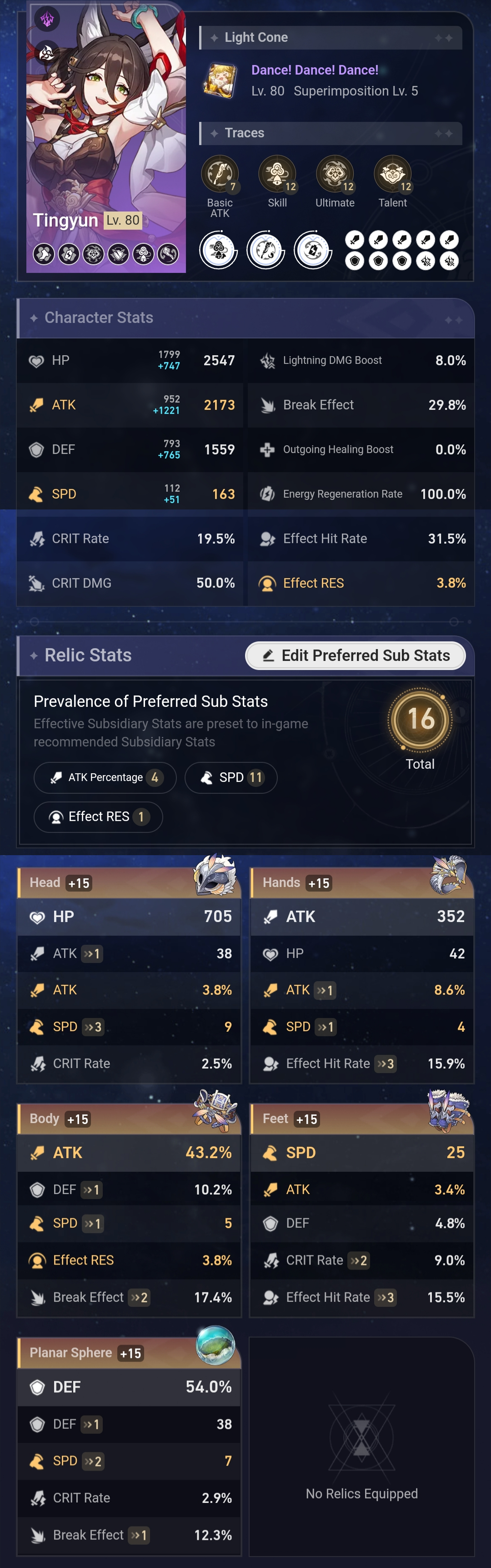Open the Relic Stats section title
The width and height of the screenshot is (491, 1568).
coord(88,655)
